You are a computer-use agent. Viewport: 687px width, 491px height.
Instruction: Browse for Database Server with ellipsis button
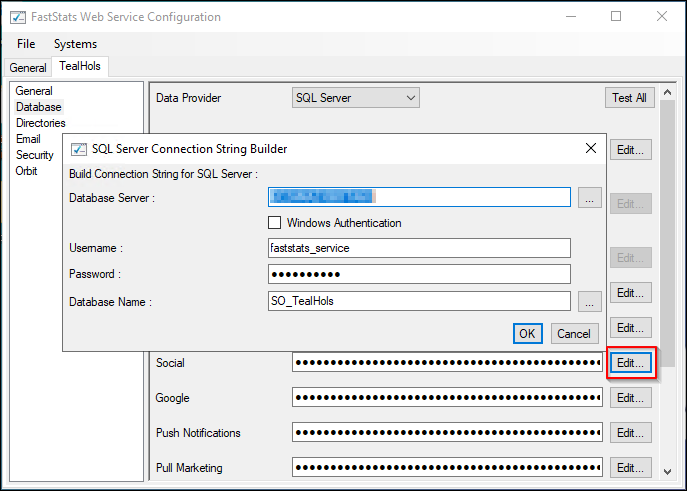point(589,198)
